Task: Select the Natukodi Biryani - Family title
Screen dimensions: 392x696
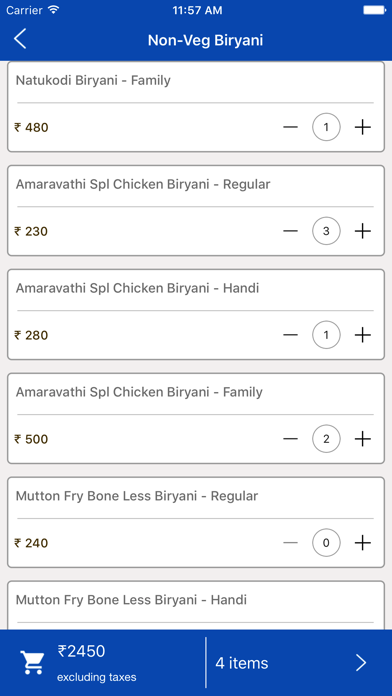Action: [93, 81]
